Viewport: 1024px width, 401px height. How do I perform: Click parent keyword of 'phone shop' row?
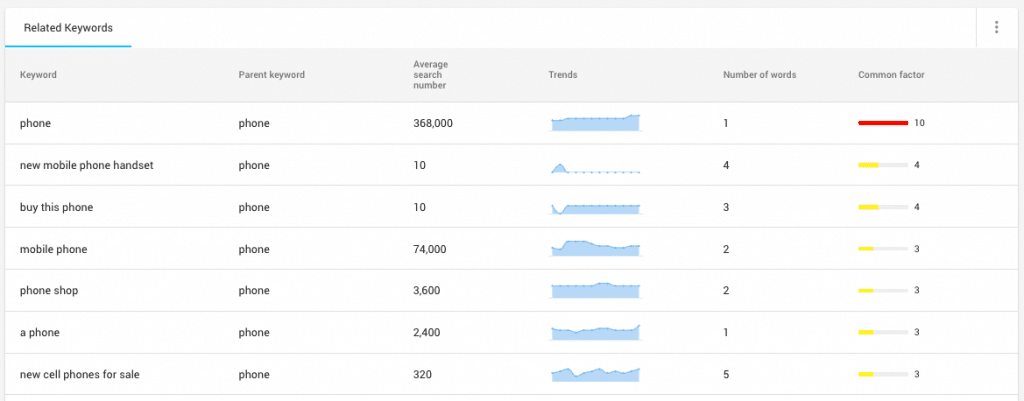254,291
